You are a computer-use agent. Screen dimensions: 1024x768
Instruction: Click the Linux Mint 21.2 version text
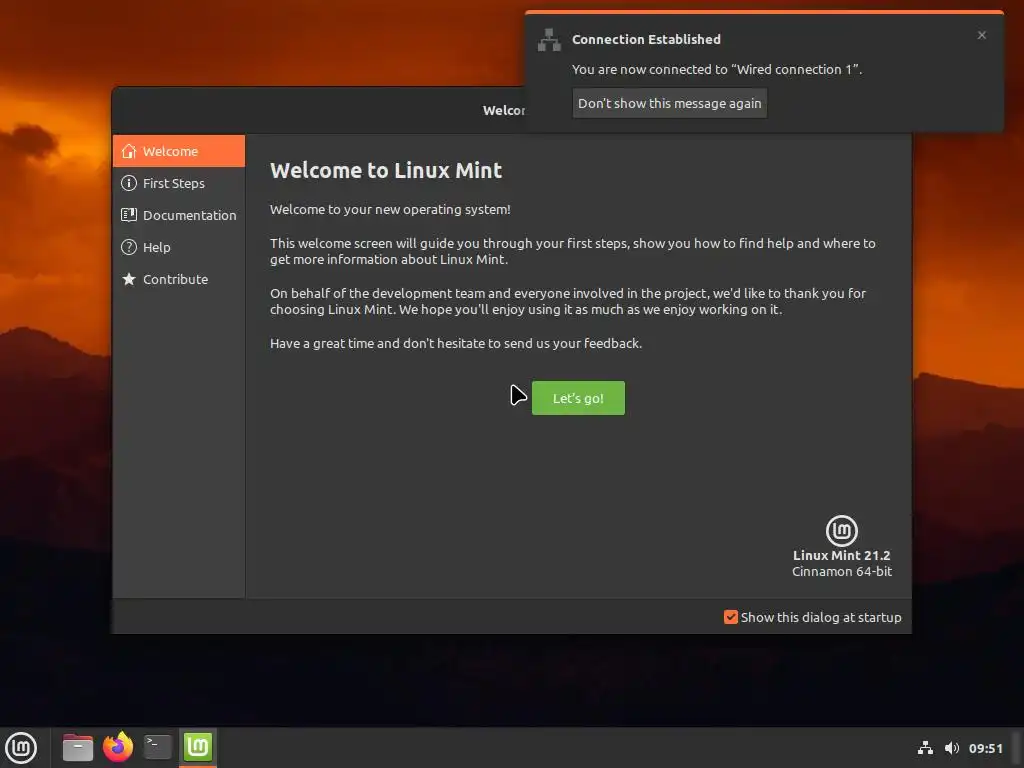point(842,555)
